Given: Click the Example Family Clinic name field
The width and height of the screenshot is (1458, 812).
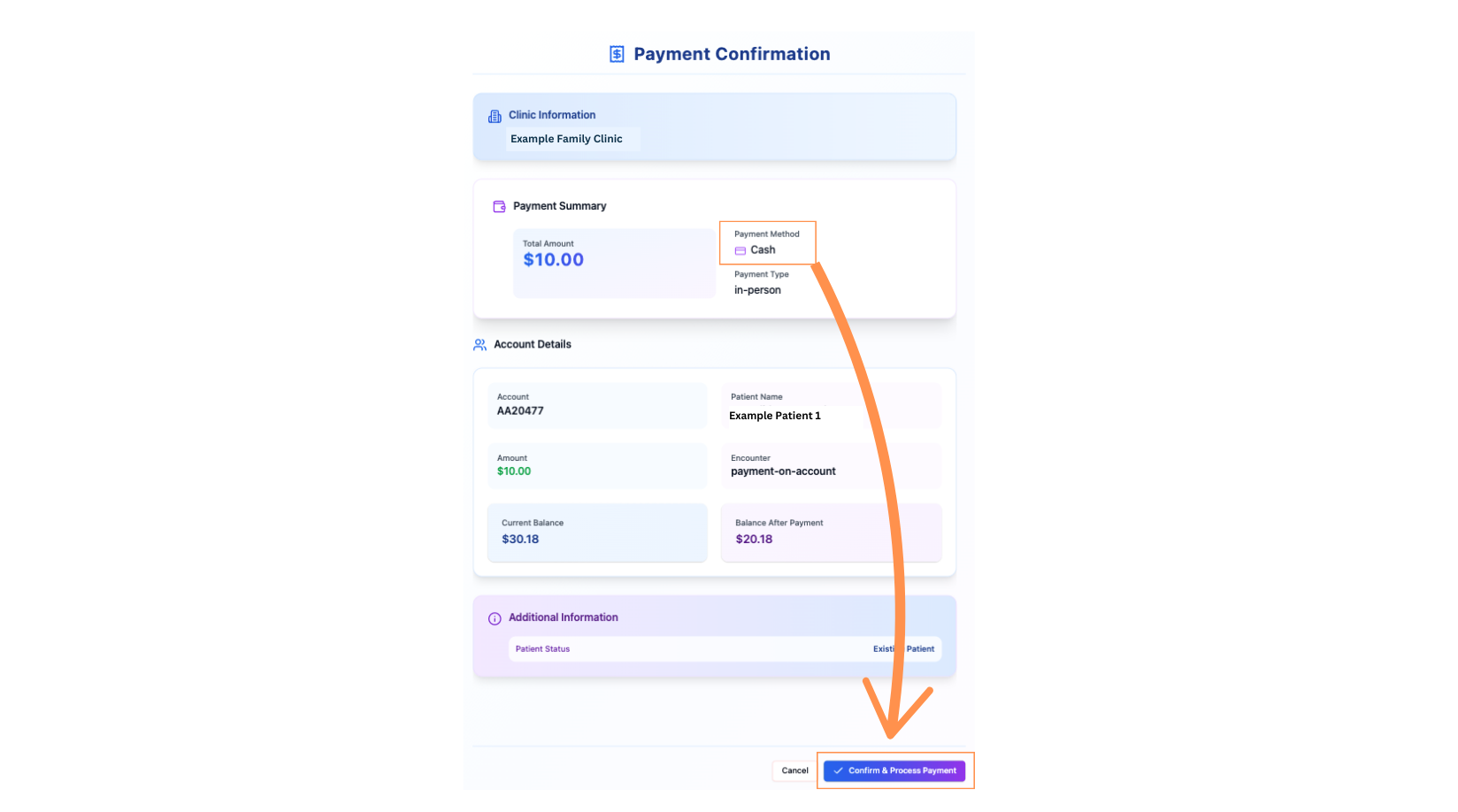Looking at the screenshot, I should [573, 138].
